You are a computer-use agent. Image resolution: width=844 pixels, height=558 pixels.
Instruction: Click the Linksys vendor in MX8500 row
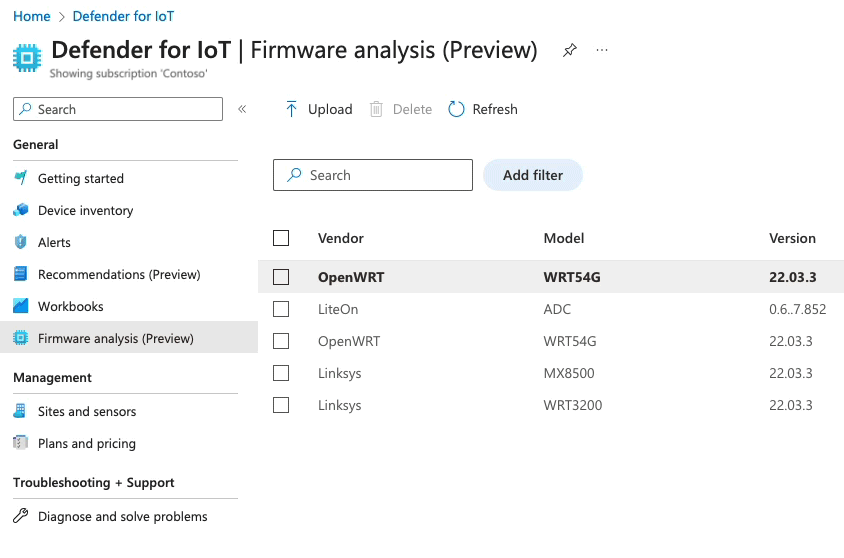coord(340,373)
